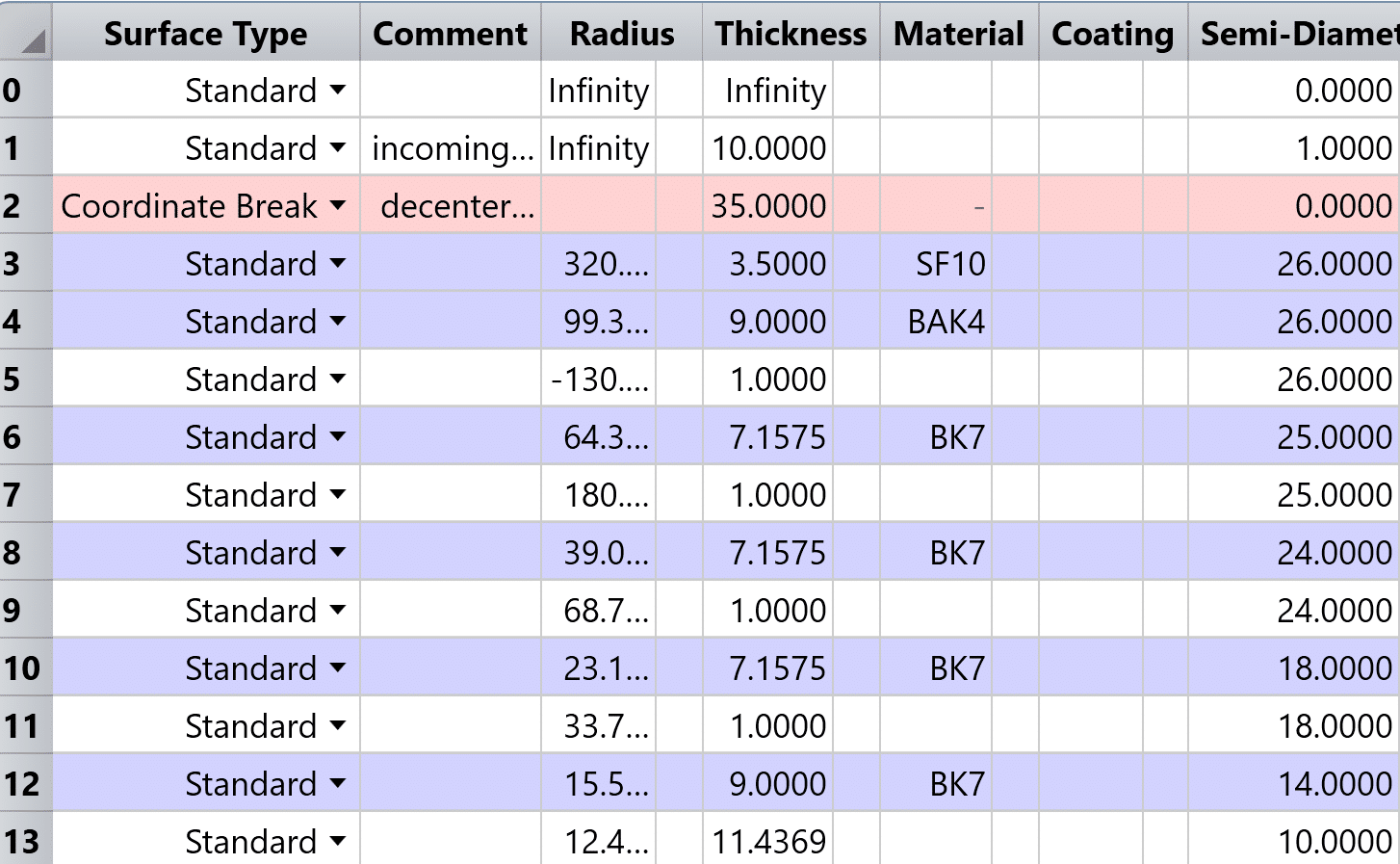The image size is (1400, 864).
Task: Open the surface type dropdown for row 4
Action: tap(338, 321)
